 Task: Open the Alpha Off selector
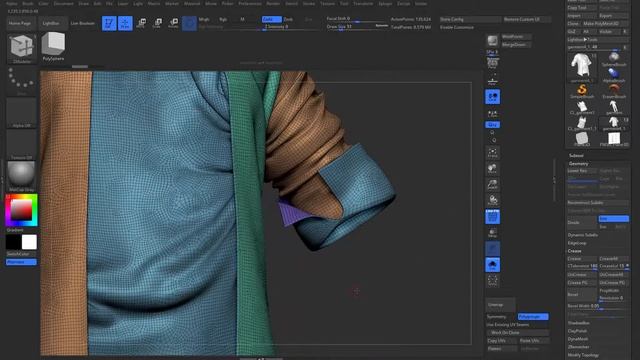coord(21,113)
